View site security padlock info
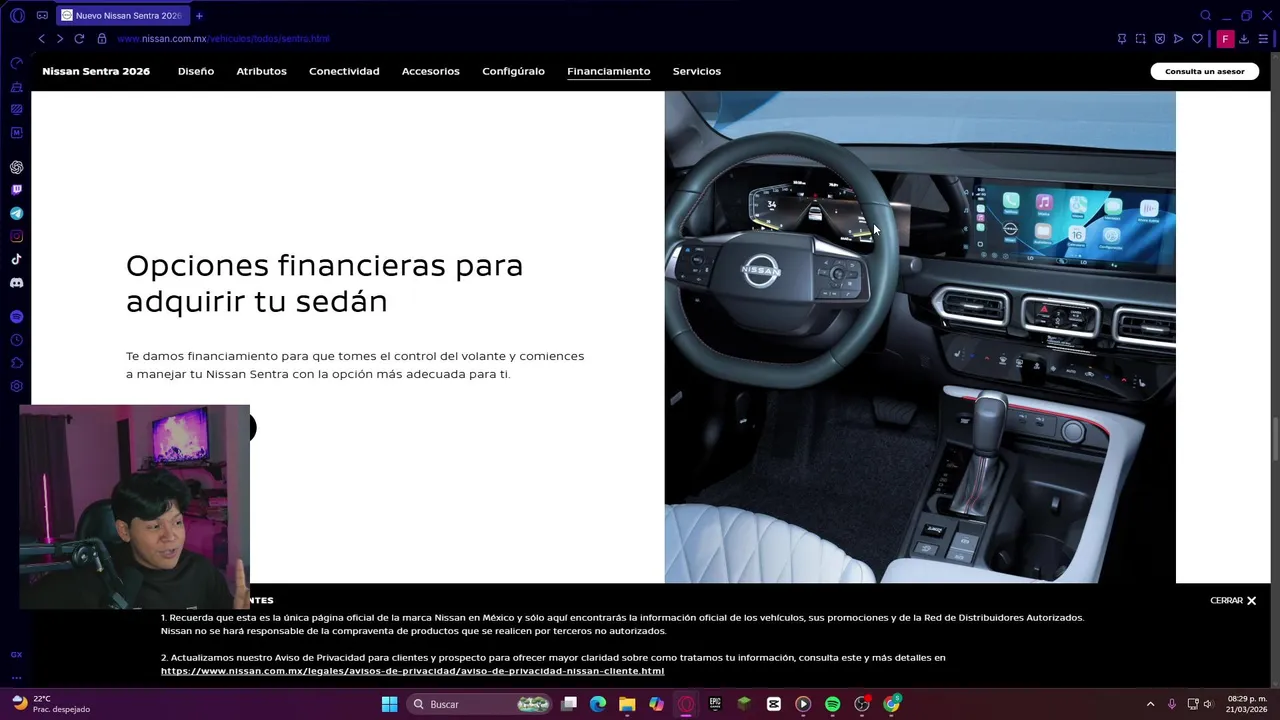The height and width of the screenshot is (720, 1280). pos(101,39)
